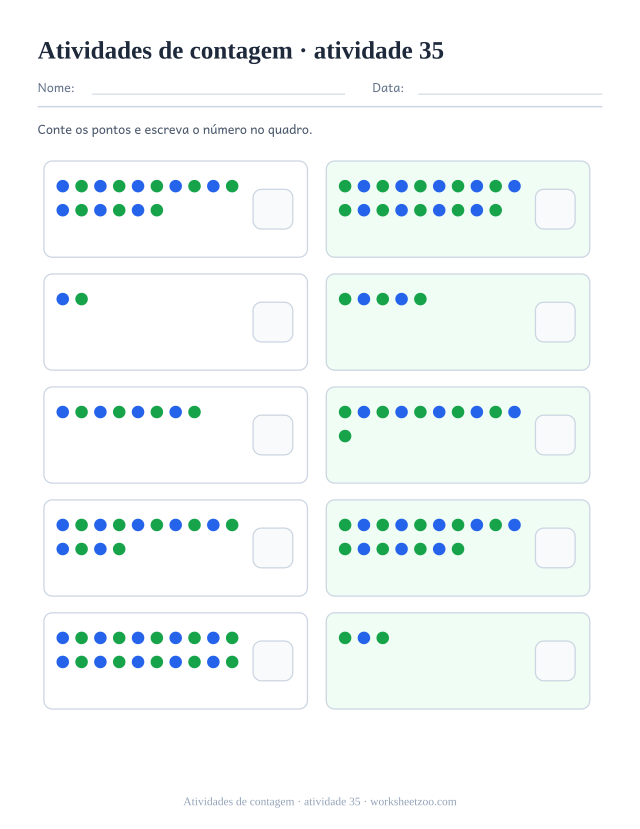
Task: Select the answer box beside the three dots
Action: point(555,661)
